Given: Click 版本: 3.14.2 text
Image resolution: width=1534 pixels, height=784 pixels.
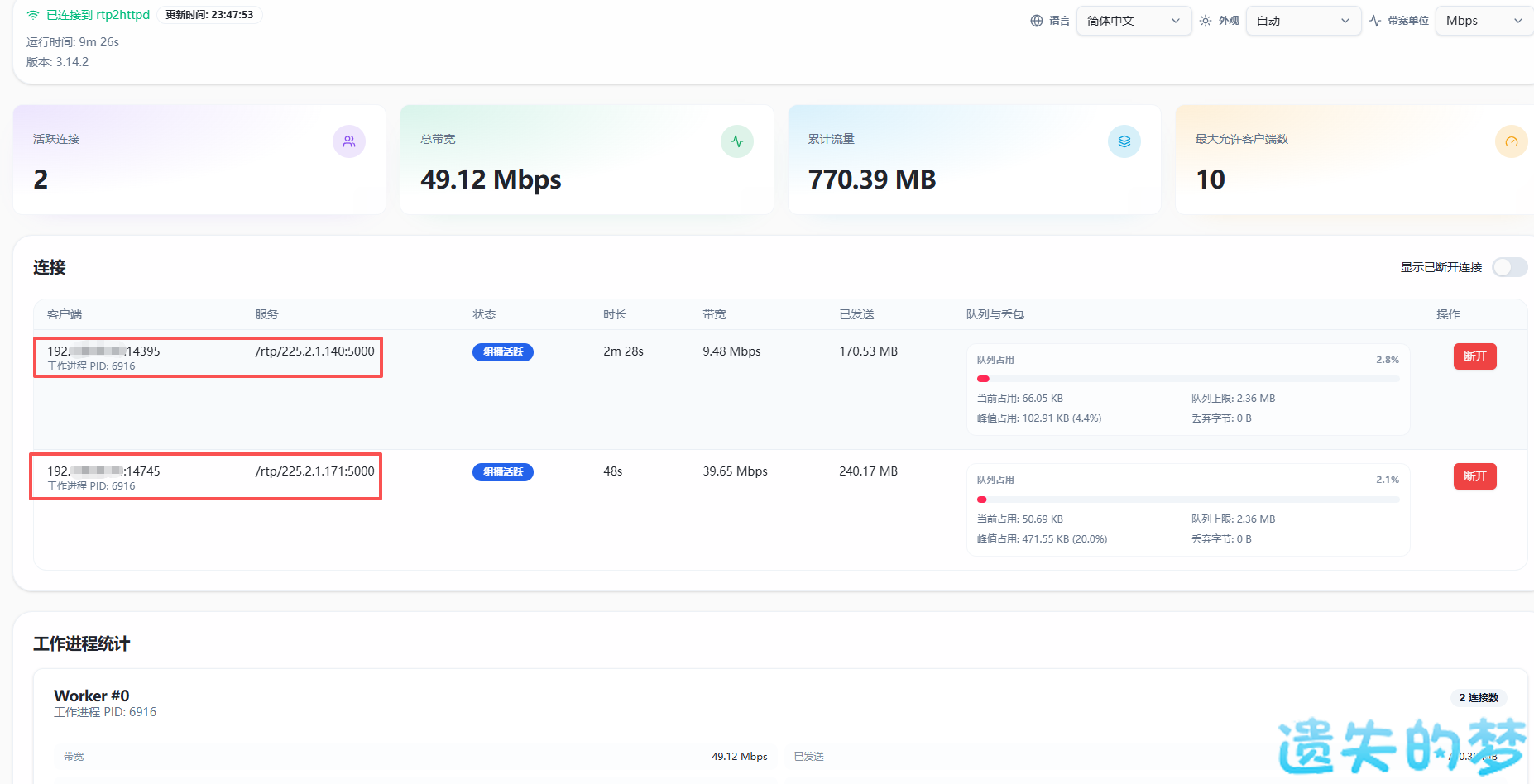Looking at the screenshot, I should (57, 62).
